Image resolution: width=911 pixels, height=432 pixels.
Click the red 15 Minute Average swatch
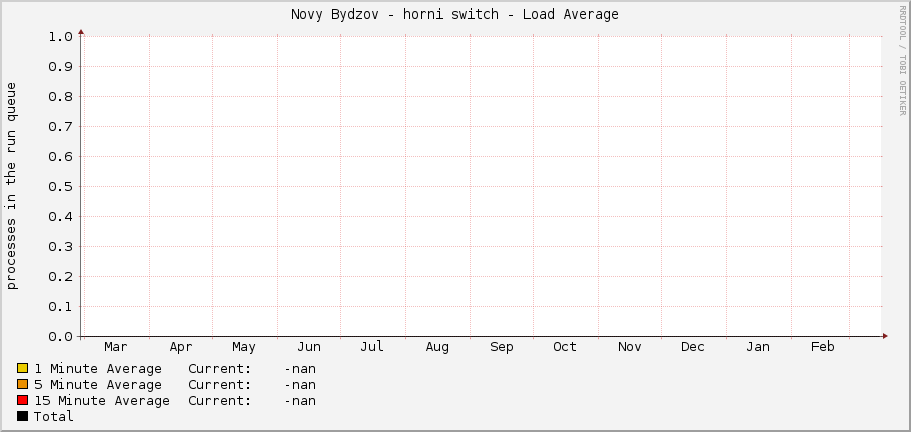[22, 400]
